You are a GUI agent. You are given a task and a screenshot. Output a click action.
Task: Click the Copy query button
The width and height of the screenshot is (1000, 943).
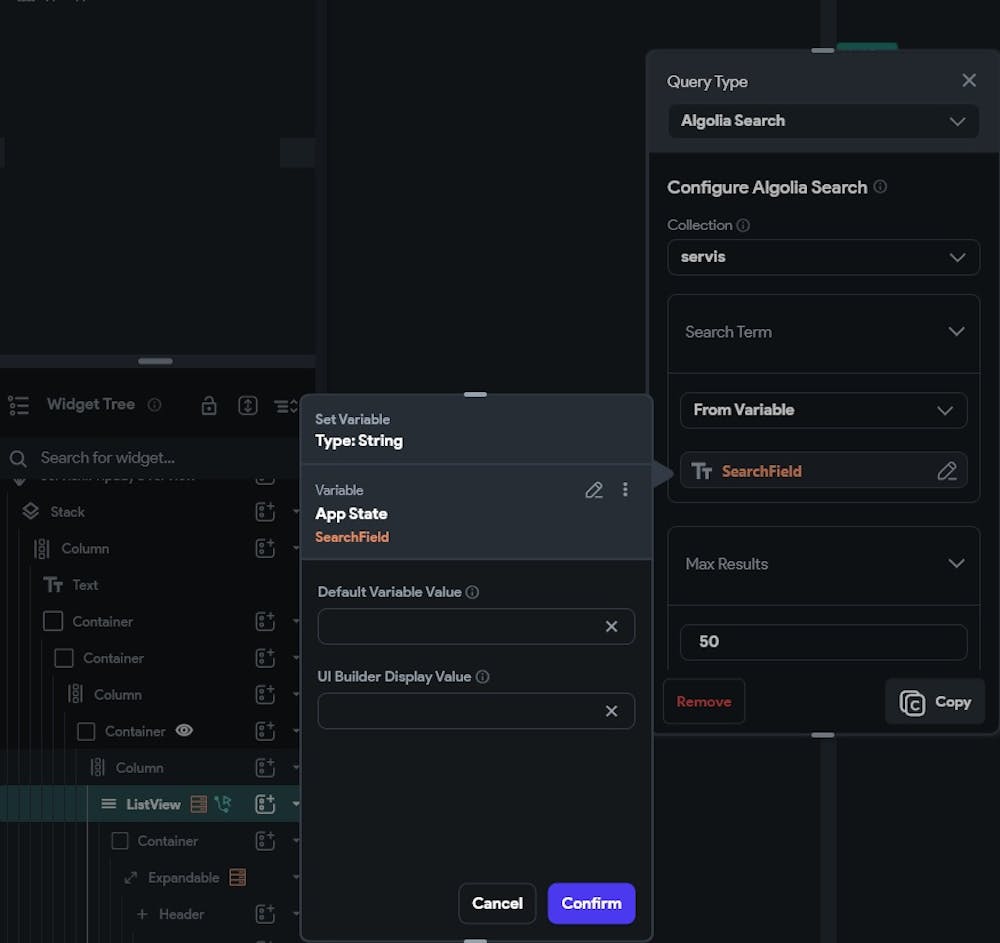[x=935, y=701]
